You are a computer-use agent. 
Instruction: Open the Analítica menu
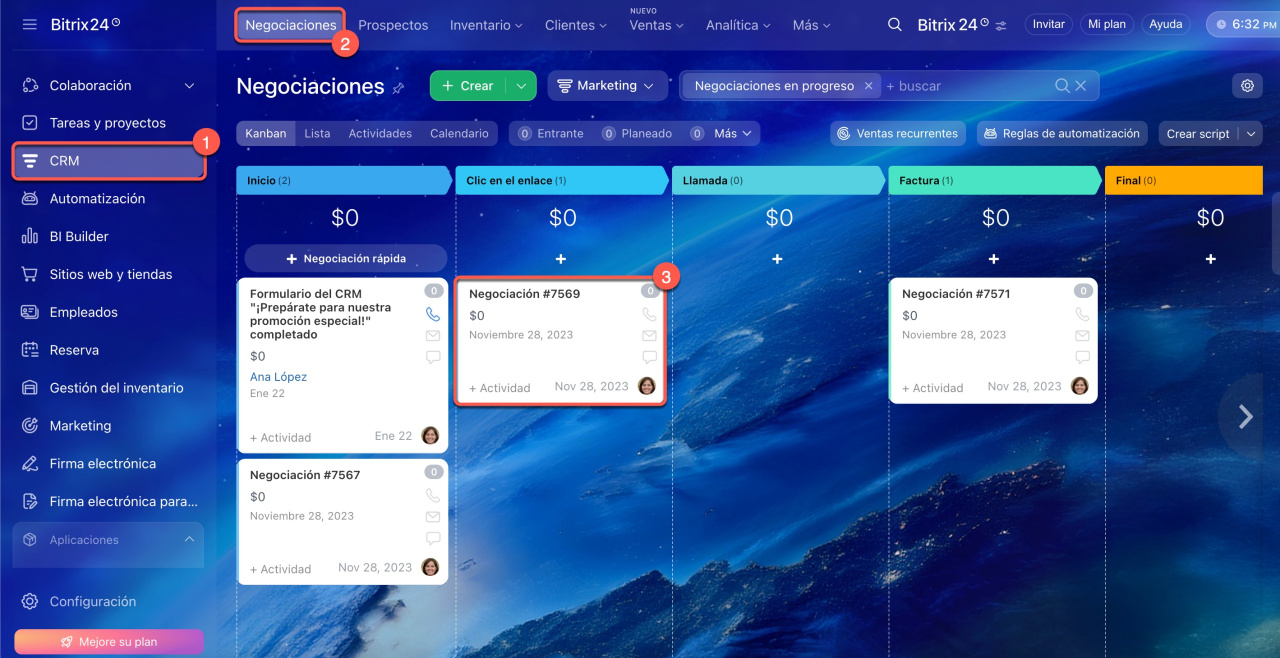pos(738,25)
